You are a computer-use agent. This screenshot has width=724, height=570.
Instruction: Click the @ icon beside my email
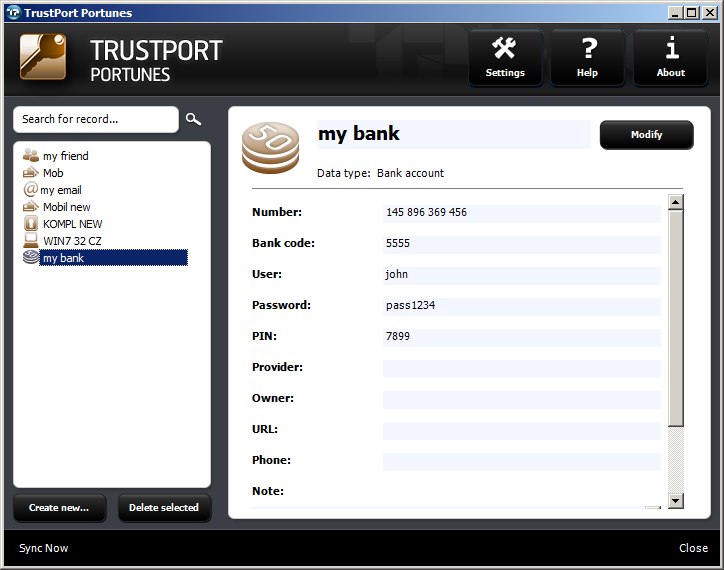point(30,189)
